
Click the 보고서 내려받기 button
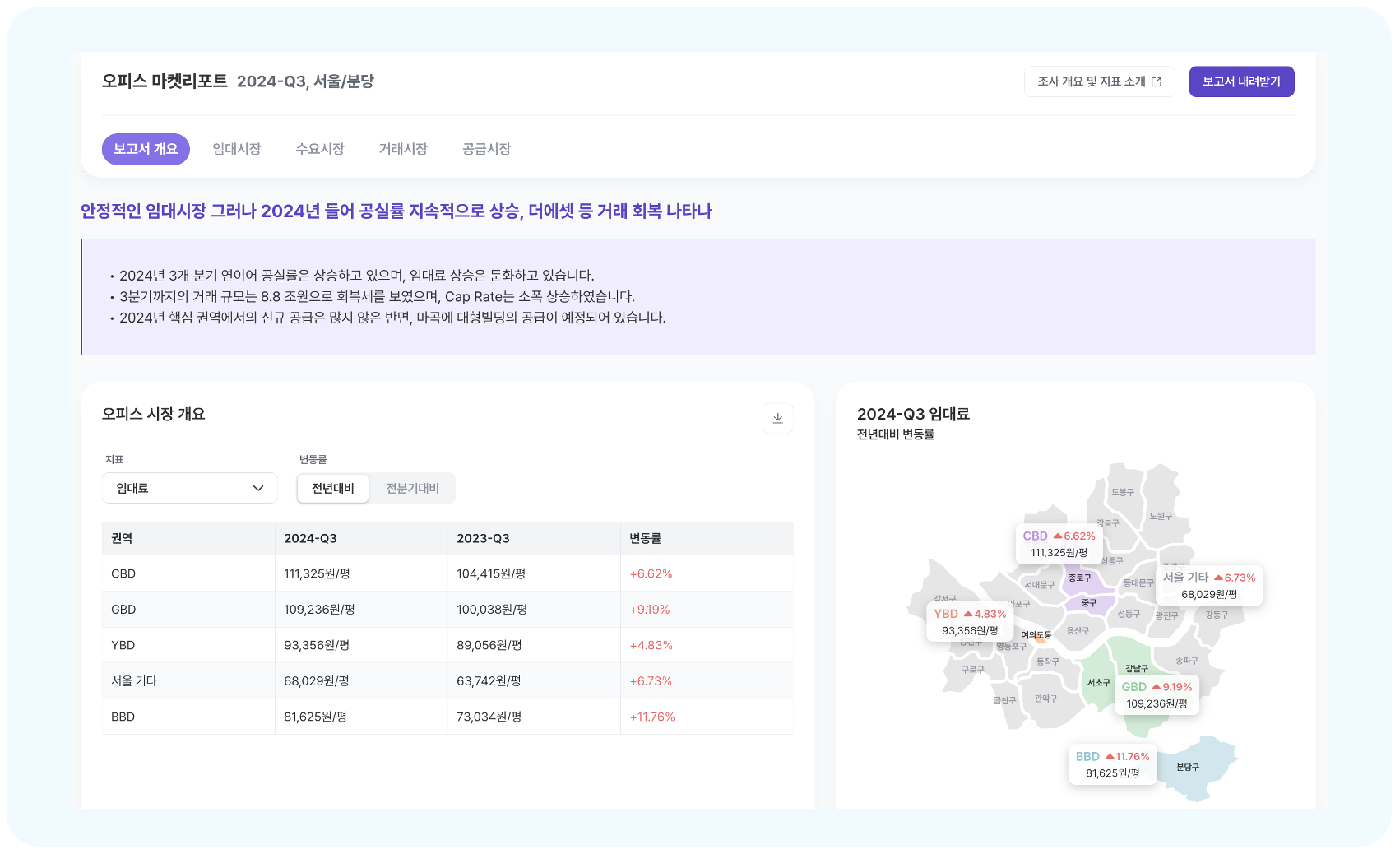[x=1241, y=81]
